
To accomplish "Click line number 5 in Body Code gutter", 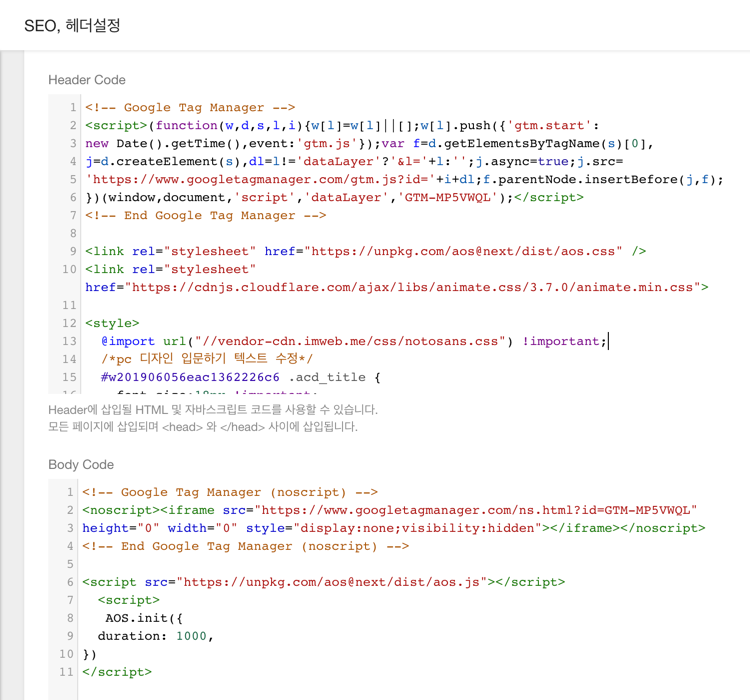I will [70, 564].
